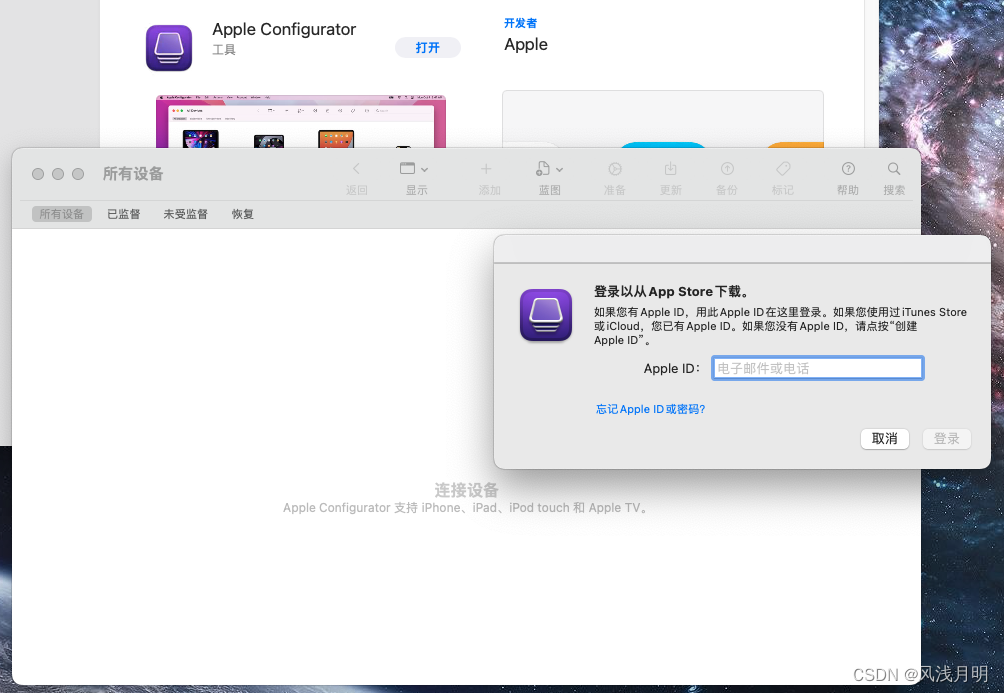Click the 登录 sign-in button
This screenshot has height=693, width=1004.
tap(946, 439)
